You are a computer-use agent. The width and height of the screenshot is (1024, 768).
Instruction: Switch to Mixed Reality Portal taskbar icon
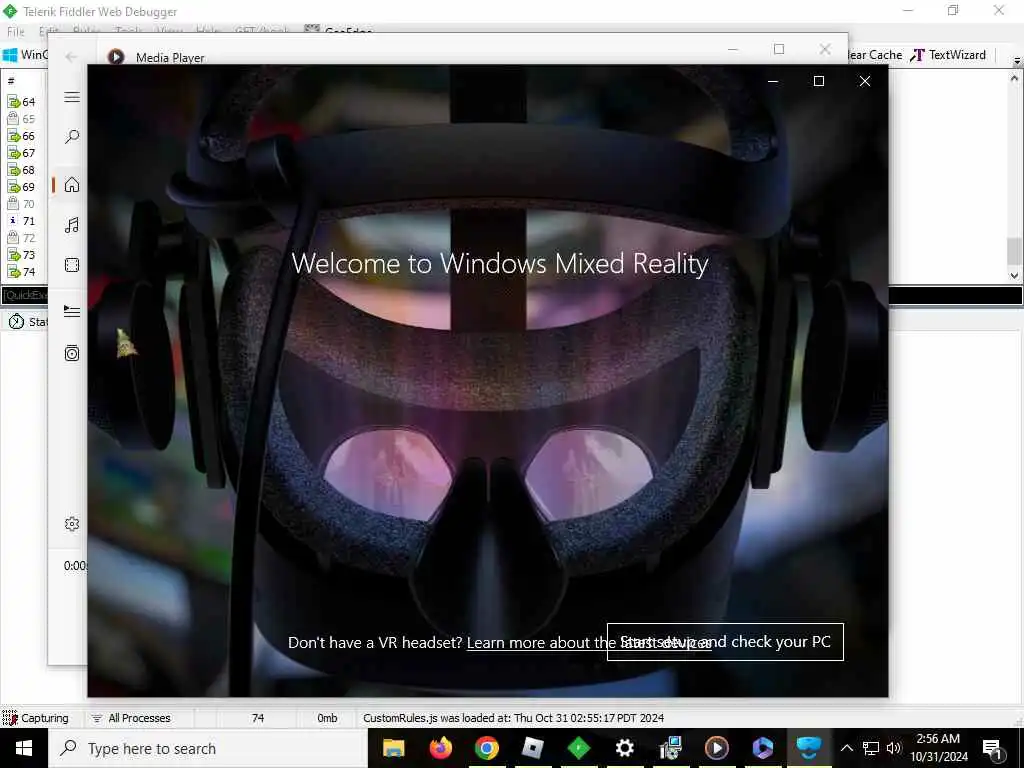808,748
